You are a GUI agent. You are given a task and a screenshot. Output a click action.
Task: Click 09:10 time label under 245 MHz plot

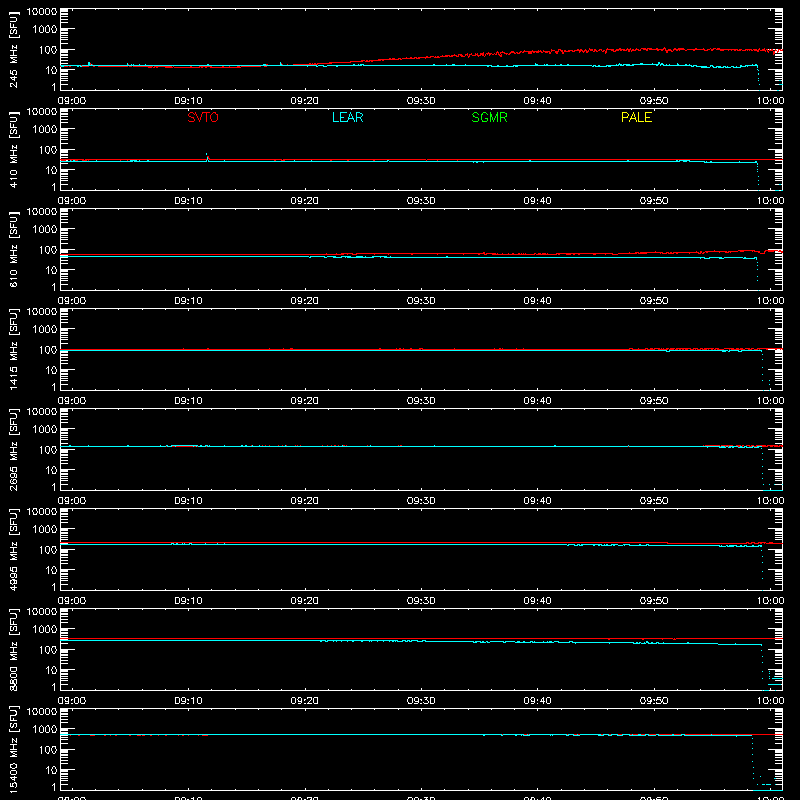tap(188, 101)
